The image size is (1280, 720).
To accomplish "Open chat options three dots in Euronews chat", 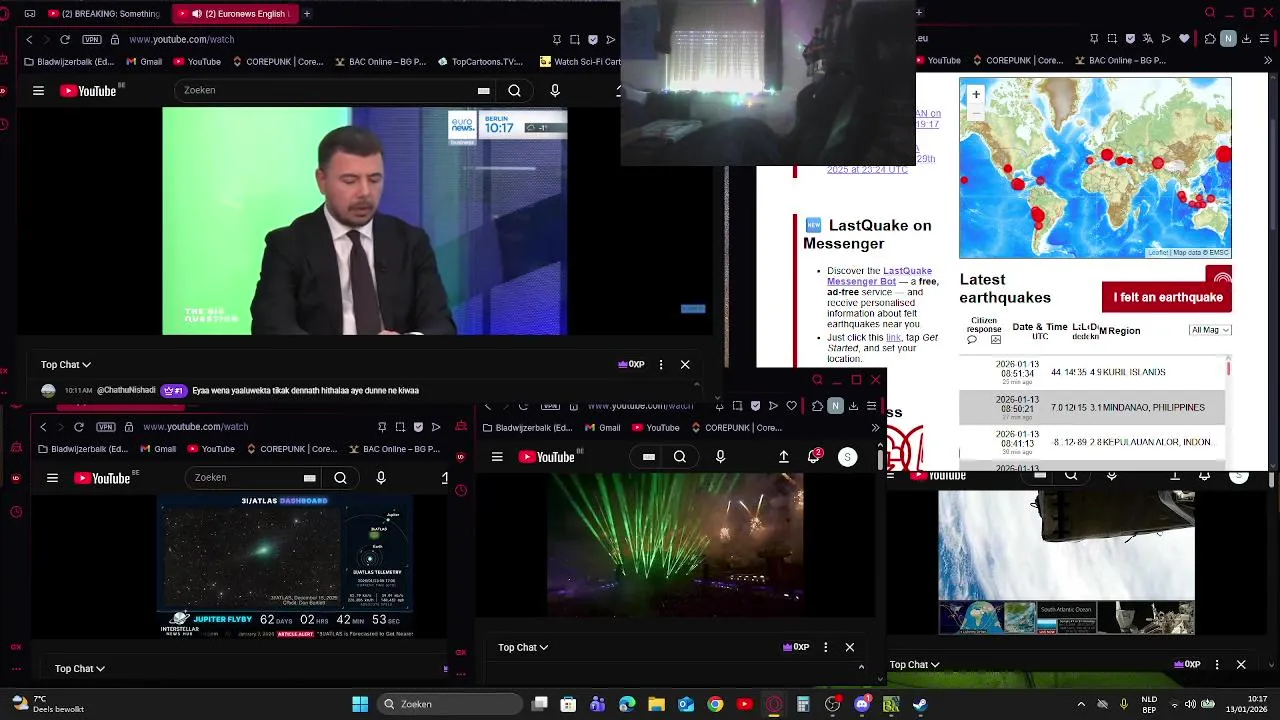I will pyautogui.click(x=661, y=365).
